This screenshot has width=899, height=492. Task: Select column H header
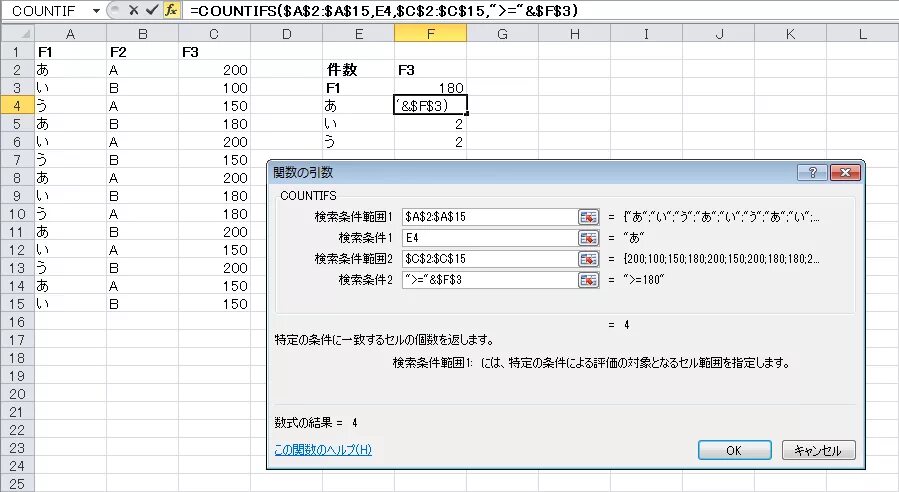click(574, 34)
